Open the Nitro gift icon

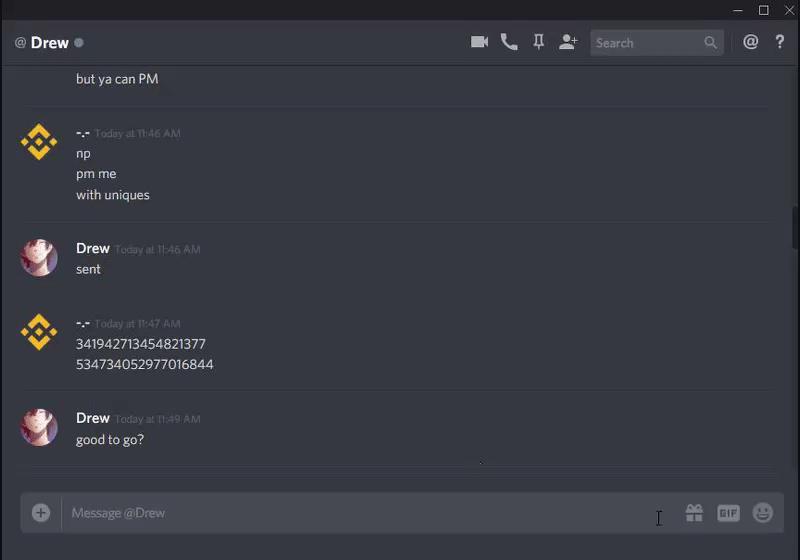tap(694, 513)
